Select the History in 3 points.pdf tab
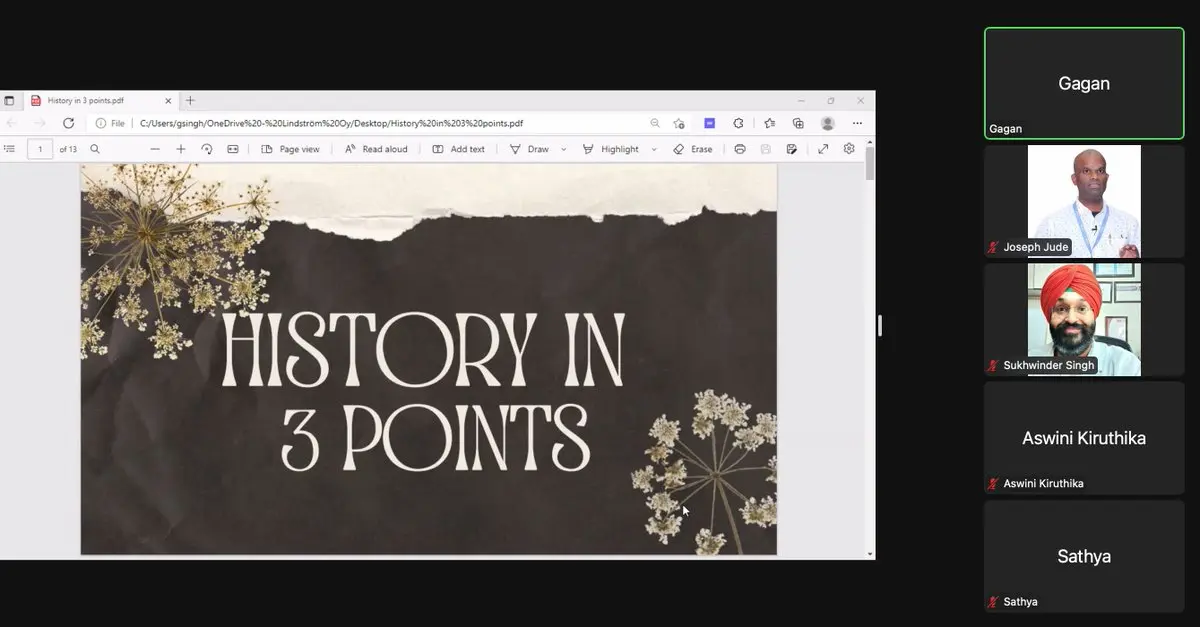1200x627 pixels. click(x=90, y=101)
